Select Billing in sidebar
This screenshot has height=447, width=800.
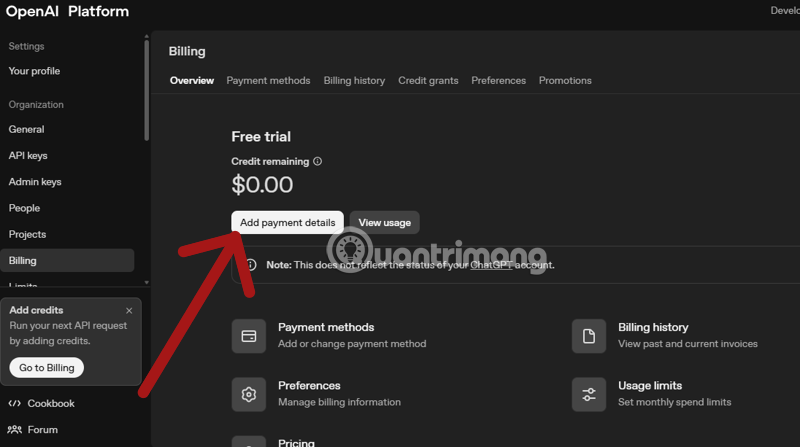point(67,261)
